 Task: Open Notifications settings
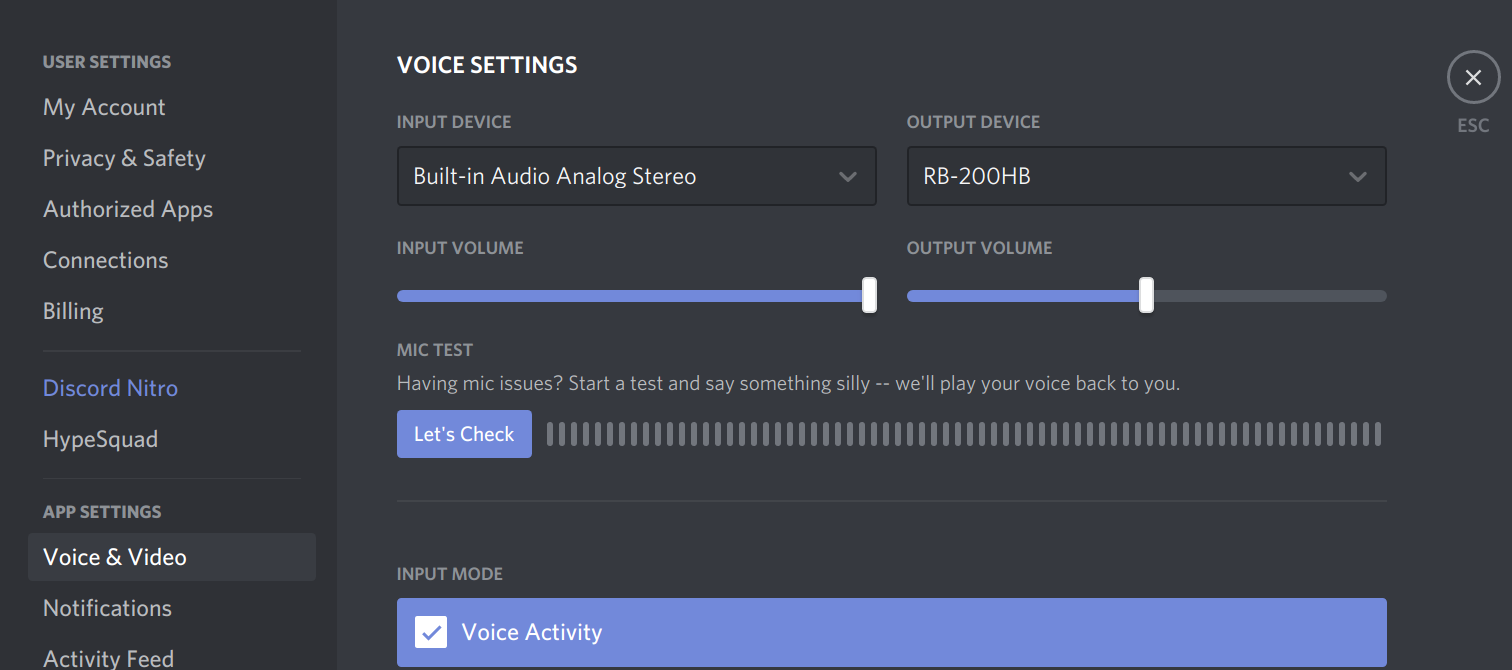pos(107,608)
